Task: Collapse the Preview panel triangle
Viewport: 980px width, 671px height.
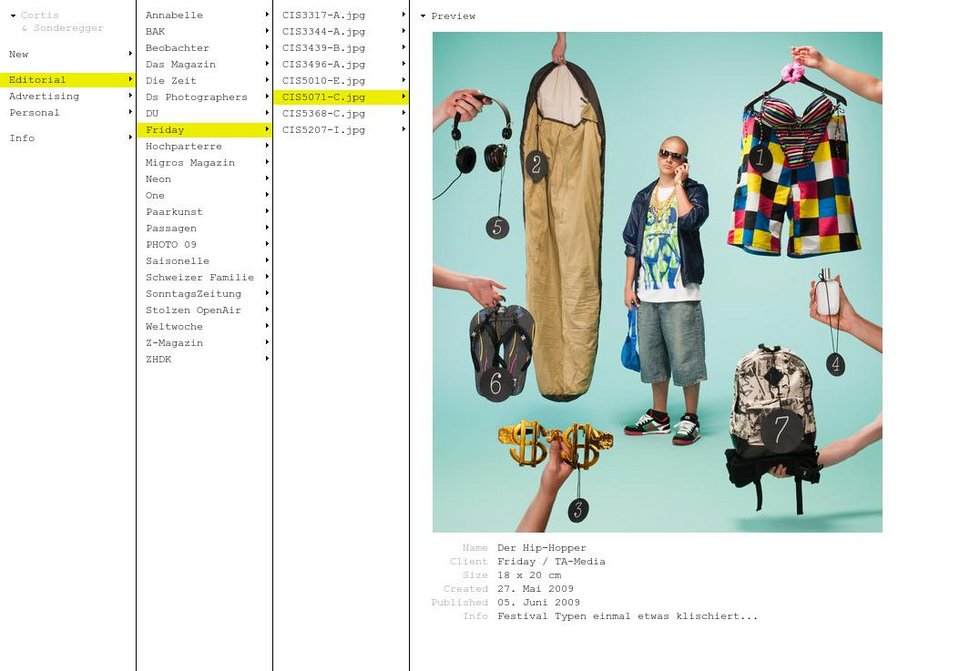Action: coord(423,16)
